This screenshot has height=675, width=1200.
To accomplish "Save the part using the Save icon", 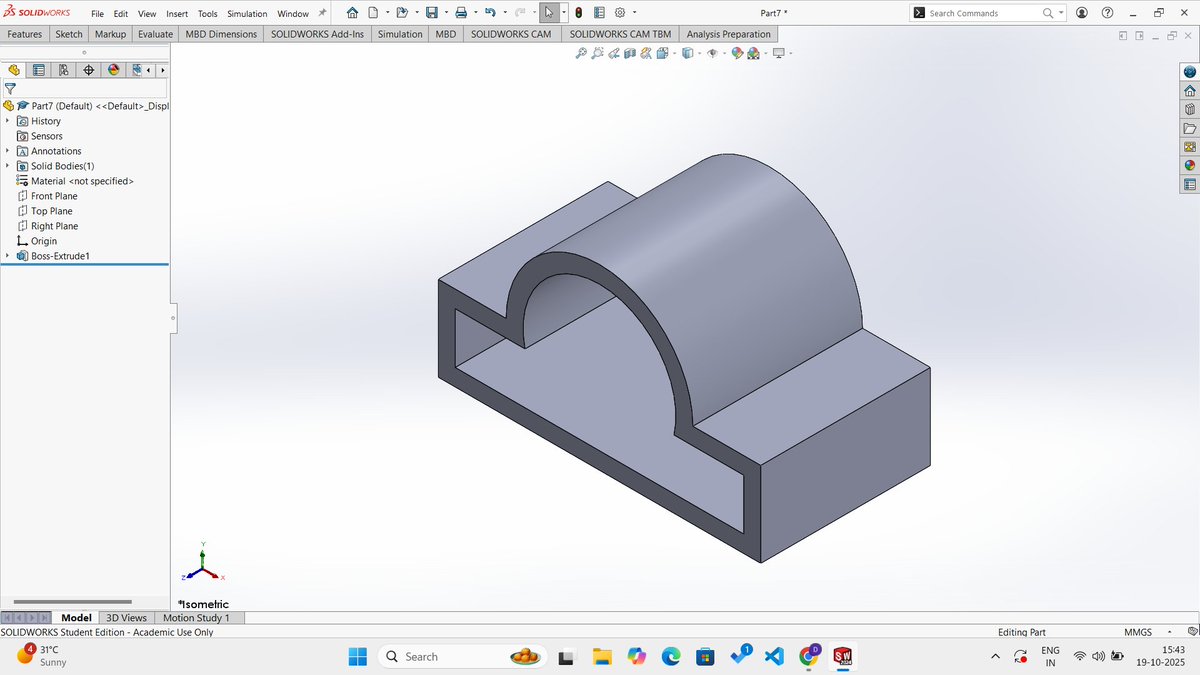I will [431, 13].
